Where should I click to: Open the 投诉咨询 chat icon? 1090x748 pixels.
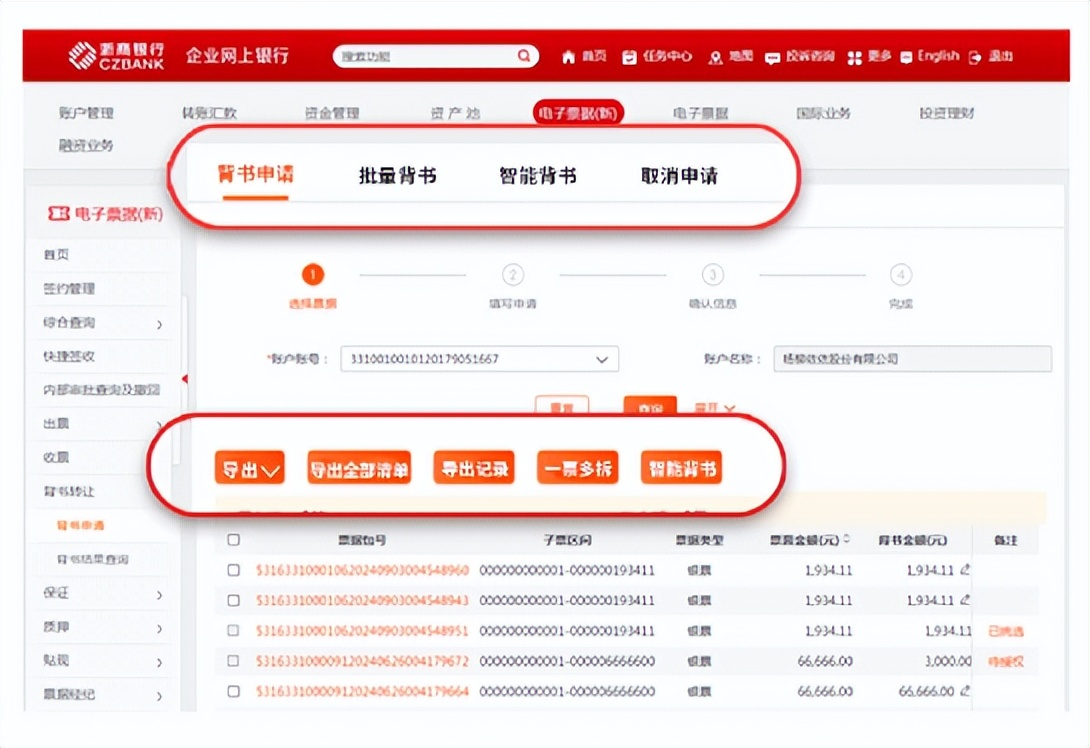click(x=771, y=57)
